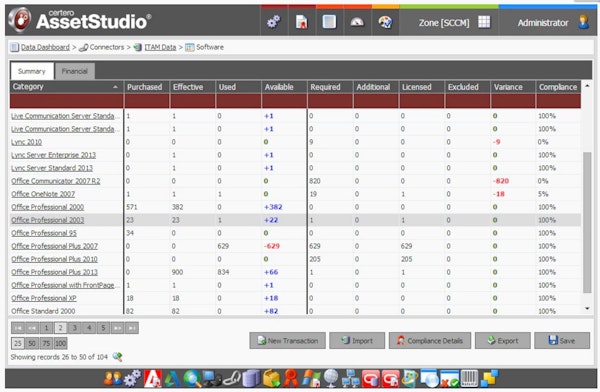Open the barcode dock icon
This screenshot has height=392, width=600.
[x=470, y=379]
